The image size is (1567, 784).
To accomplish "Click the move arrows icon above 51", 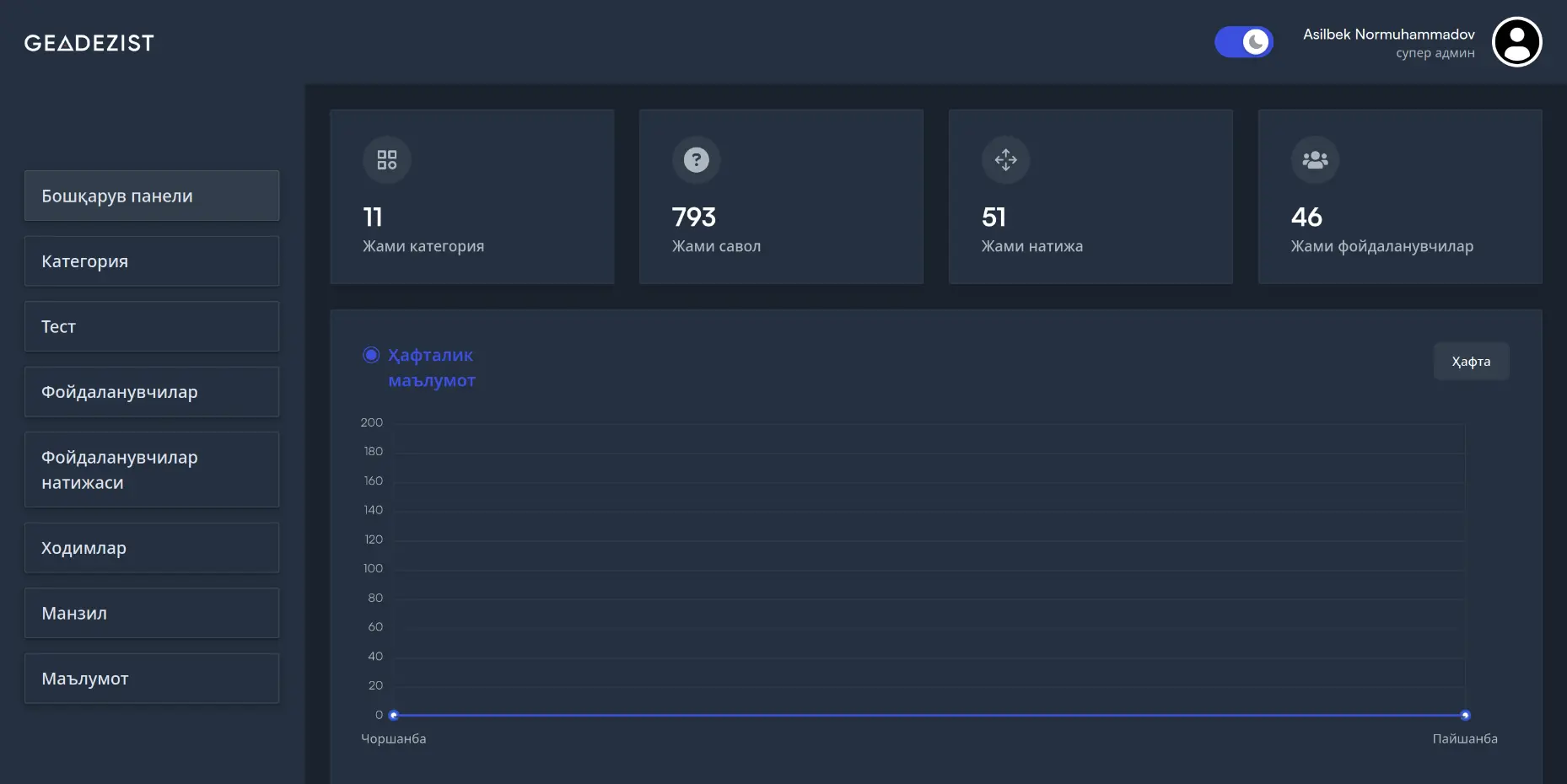I will click(1005, 160).
